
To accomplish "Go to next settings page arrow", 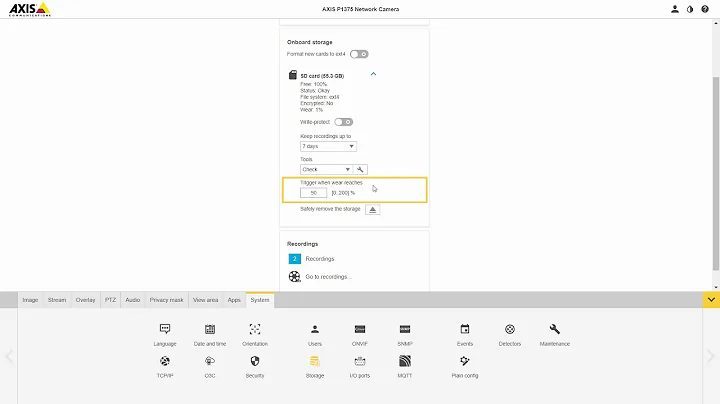I will (x=711, y=356).
